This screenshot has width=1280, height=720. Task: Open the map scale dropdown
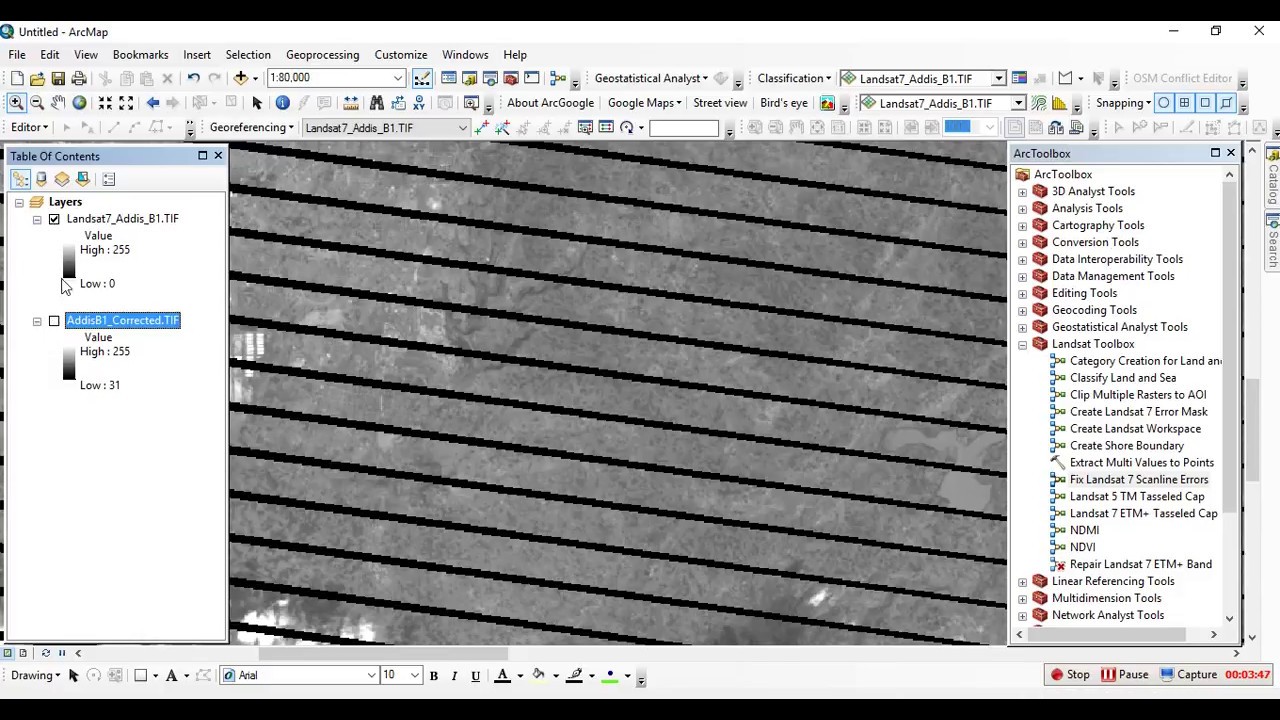pyautogui.click(x=398, y=78)
